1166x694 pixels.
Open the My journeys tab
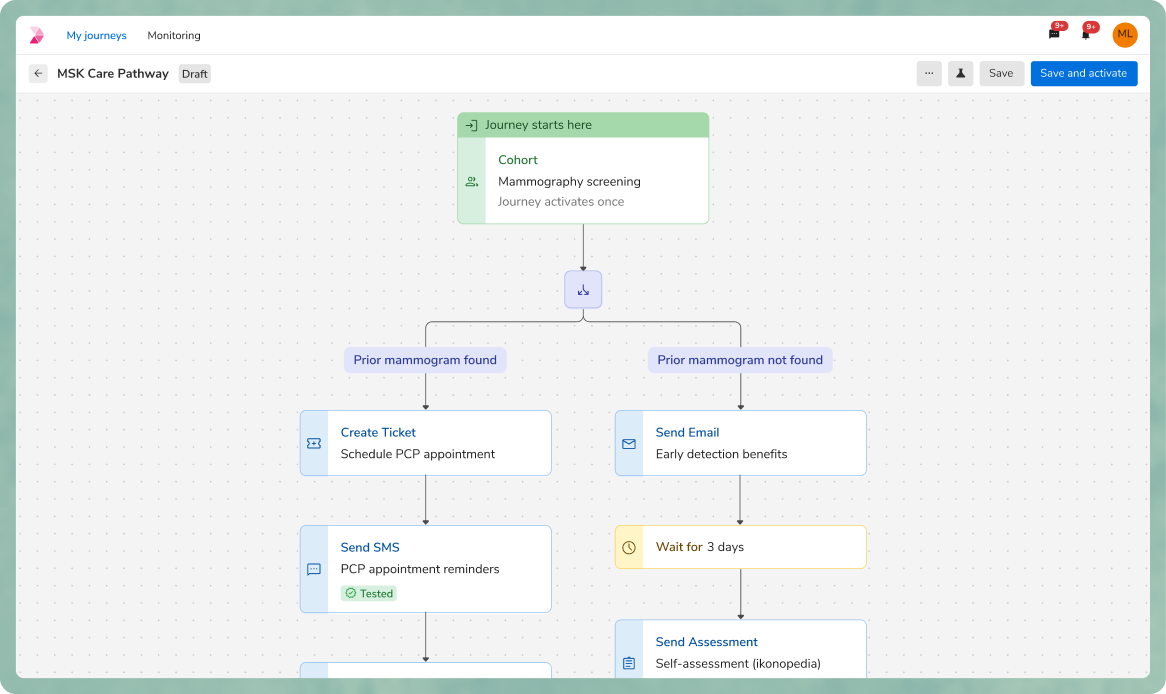tap(97, 35)
